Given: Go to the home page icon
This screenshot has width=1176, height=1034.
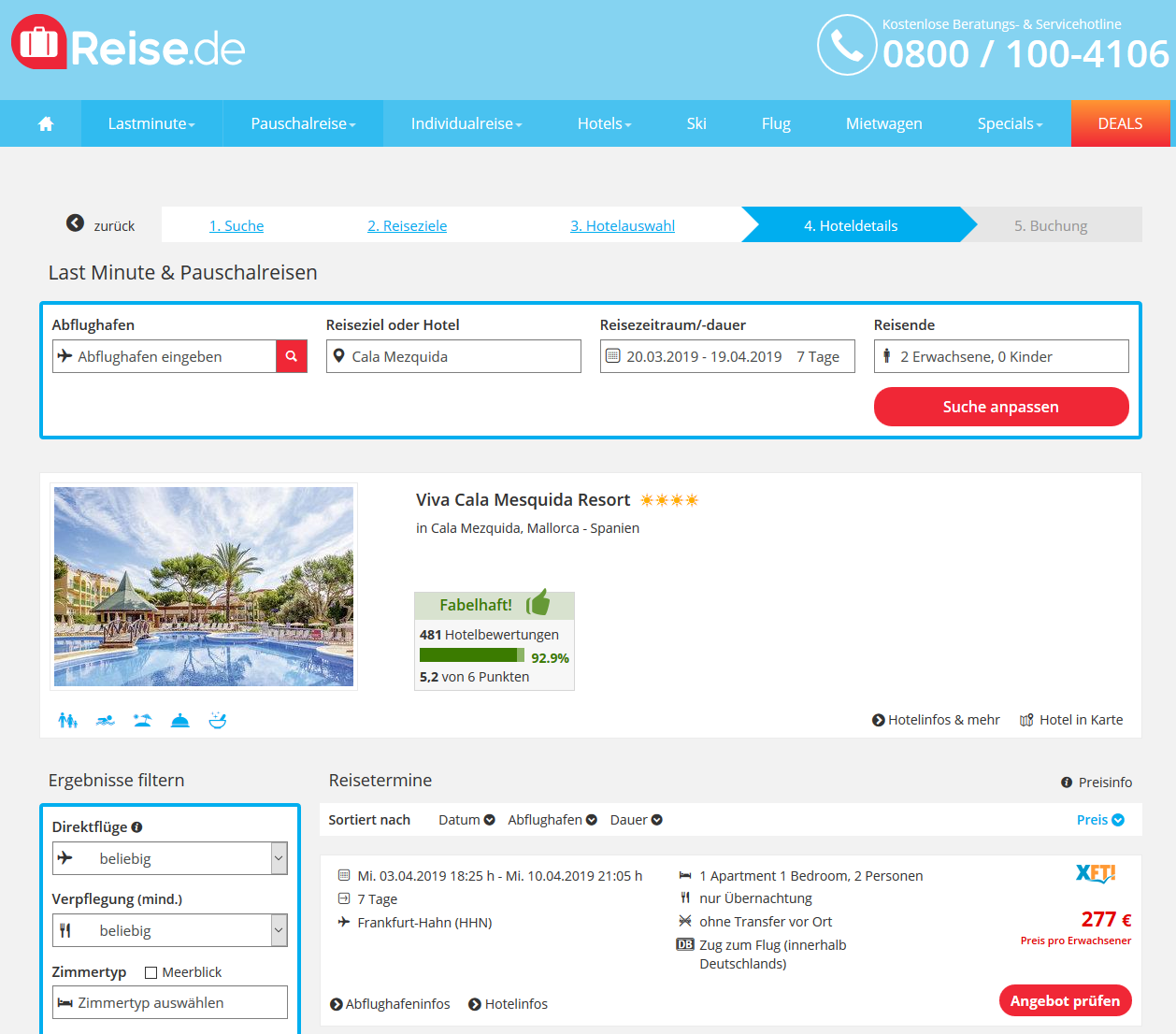Looking at the screenshot, I should coord(46,123).
